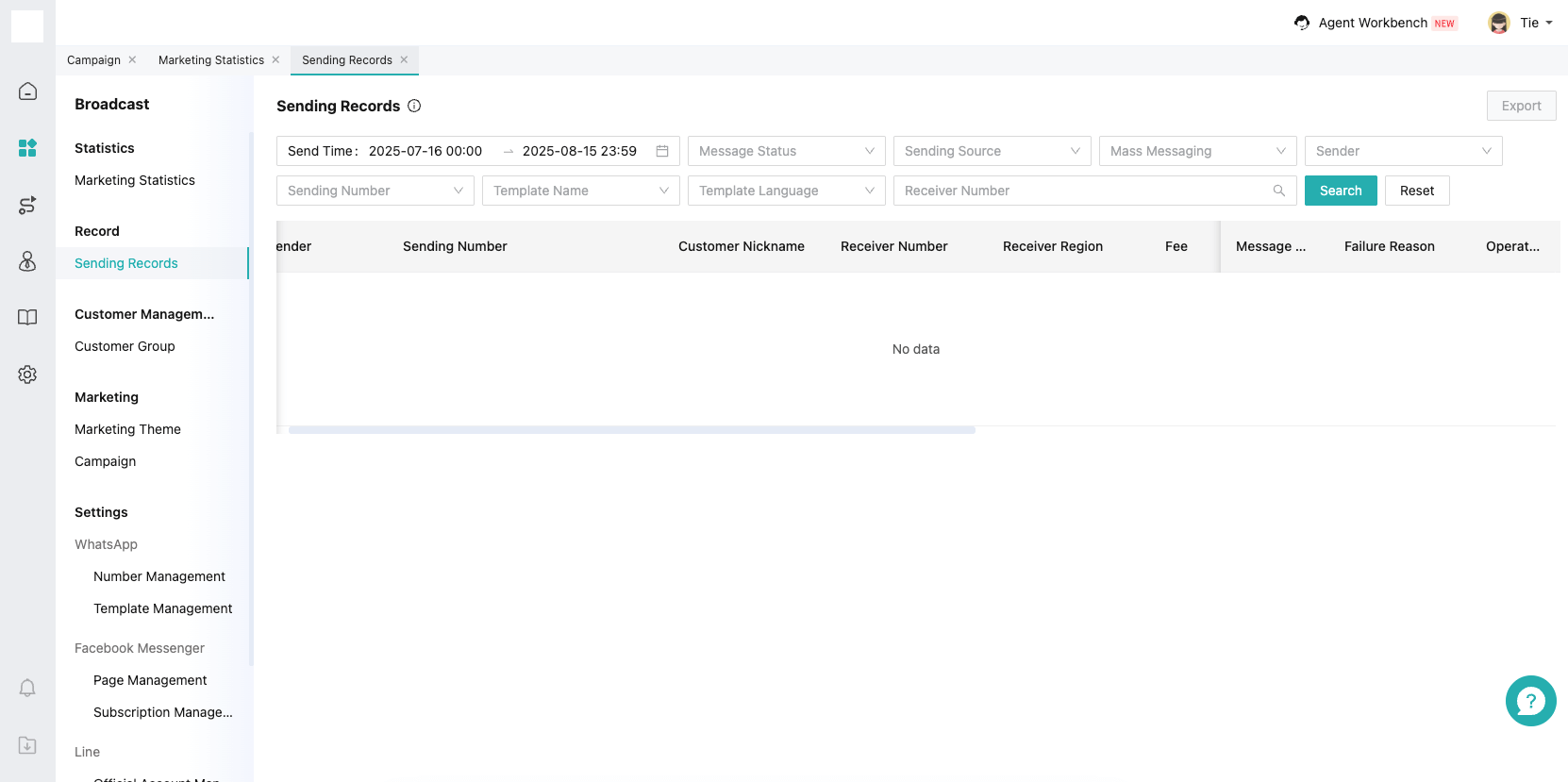
Task: Close the Campaign tab
Action: 132,59
